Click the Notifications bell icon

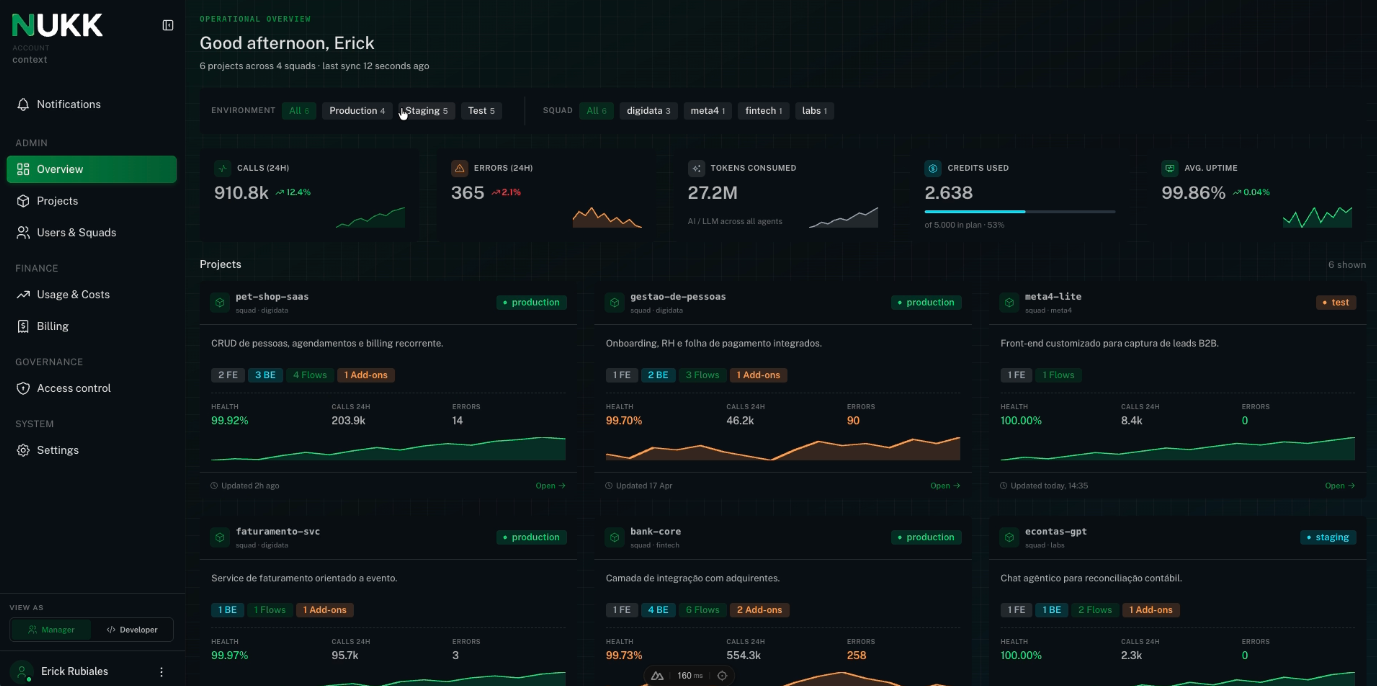23,104
